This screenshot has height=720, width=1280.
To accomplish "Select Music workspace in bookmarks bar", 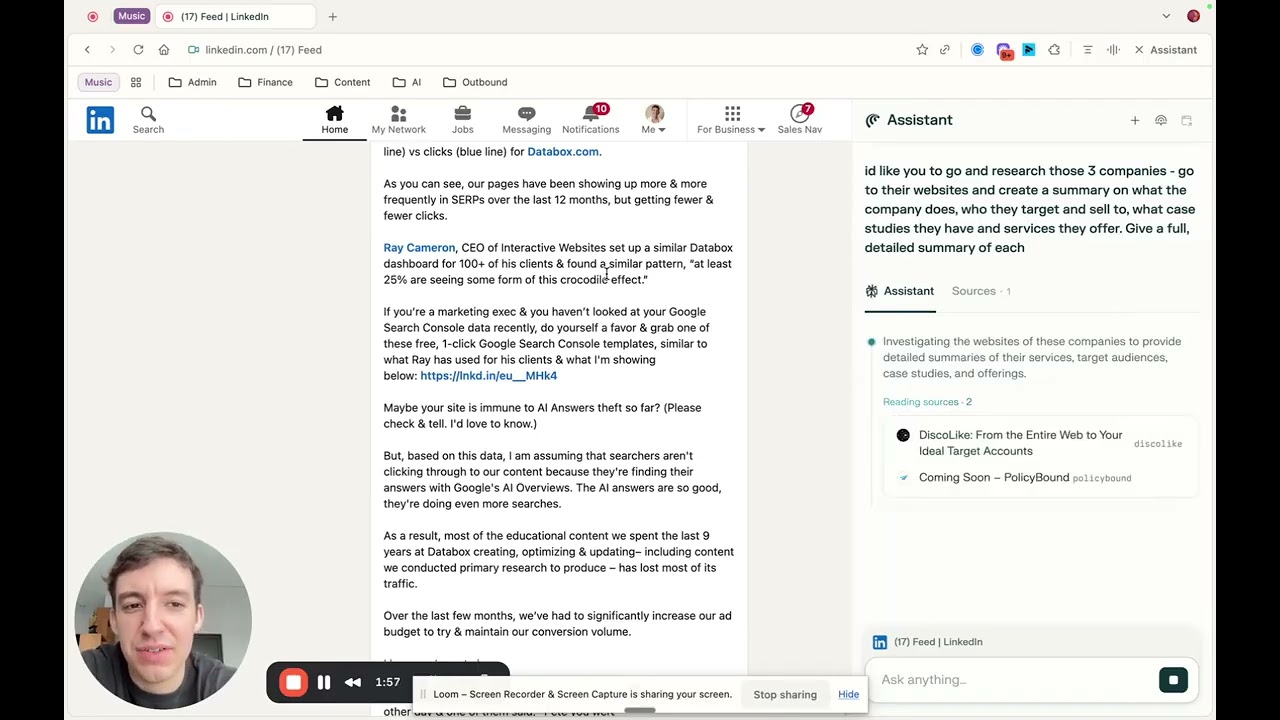I will coord(98,82).
